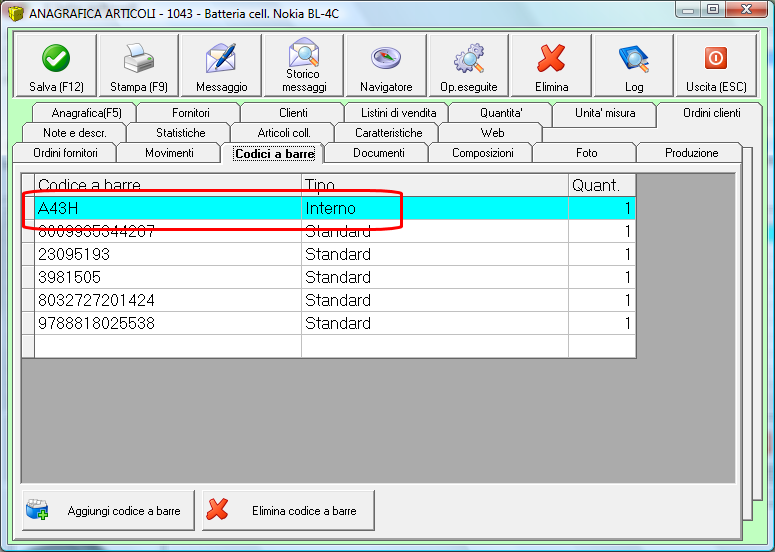Click Aggiungi codice a barre button
The width and height of the screenshot is (775, 552).
[x=109, y=510]
